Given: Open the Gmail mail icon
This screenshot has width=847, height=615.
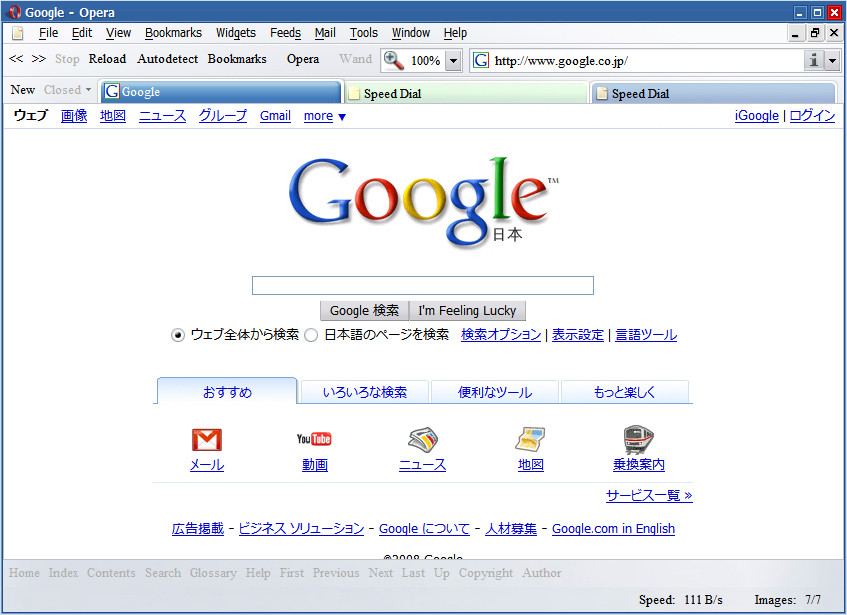Looking at the screenshot, I should [x=207, y=440].
